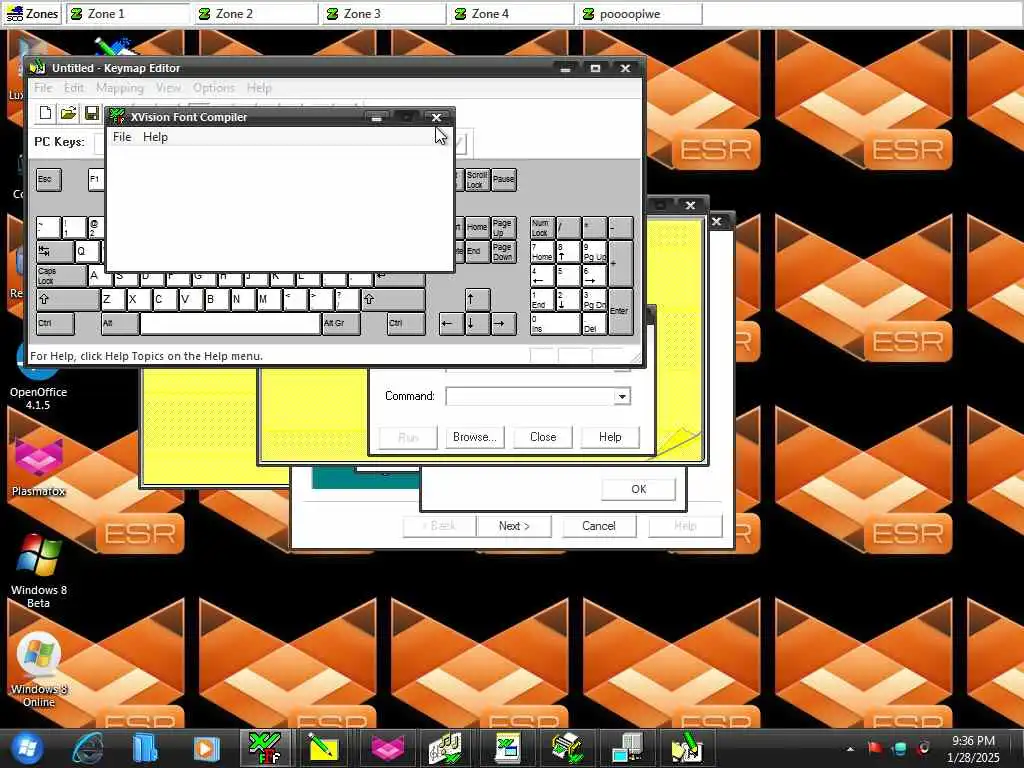The image size is (1024, 768).
Task: Click the Open folder icon in Keymap Editor toolbar
Action: pyautogui.click(x=68, y=113)
